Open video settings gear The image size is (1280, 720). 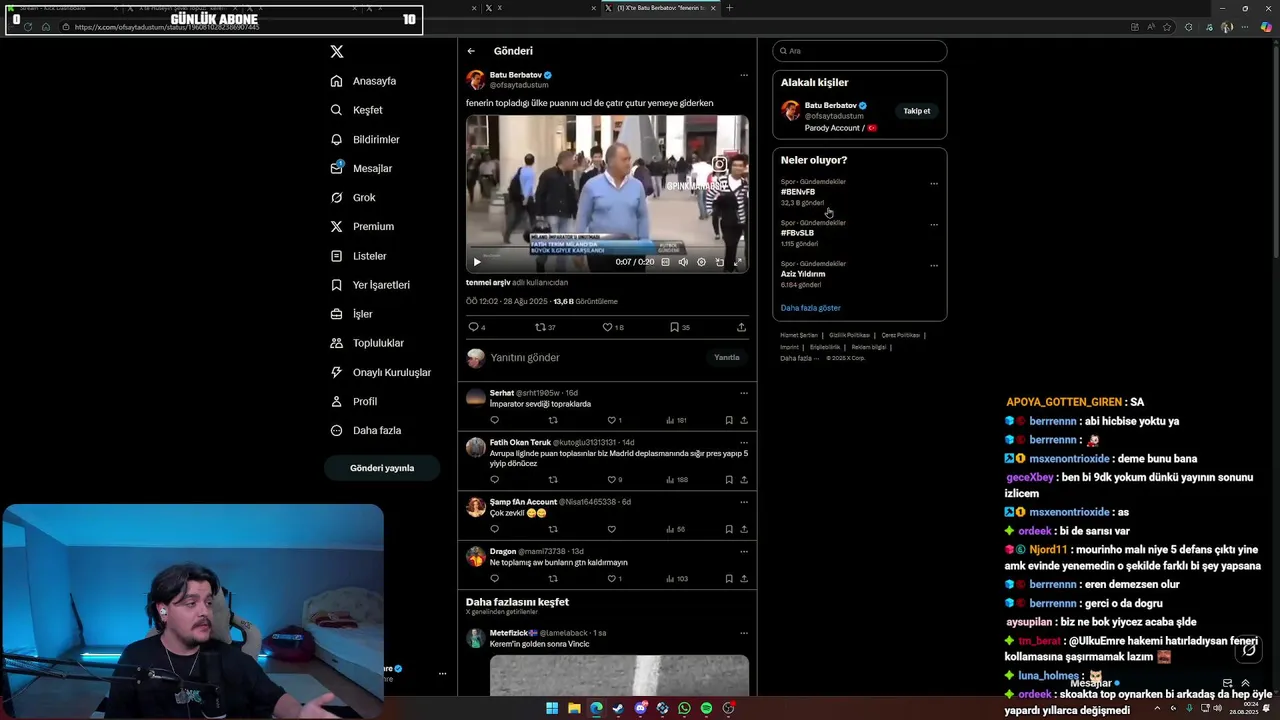click(701, 262)
